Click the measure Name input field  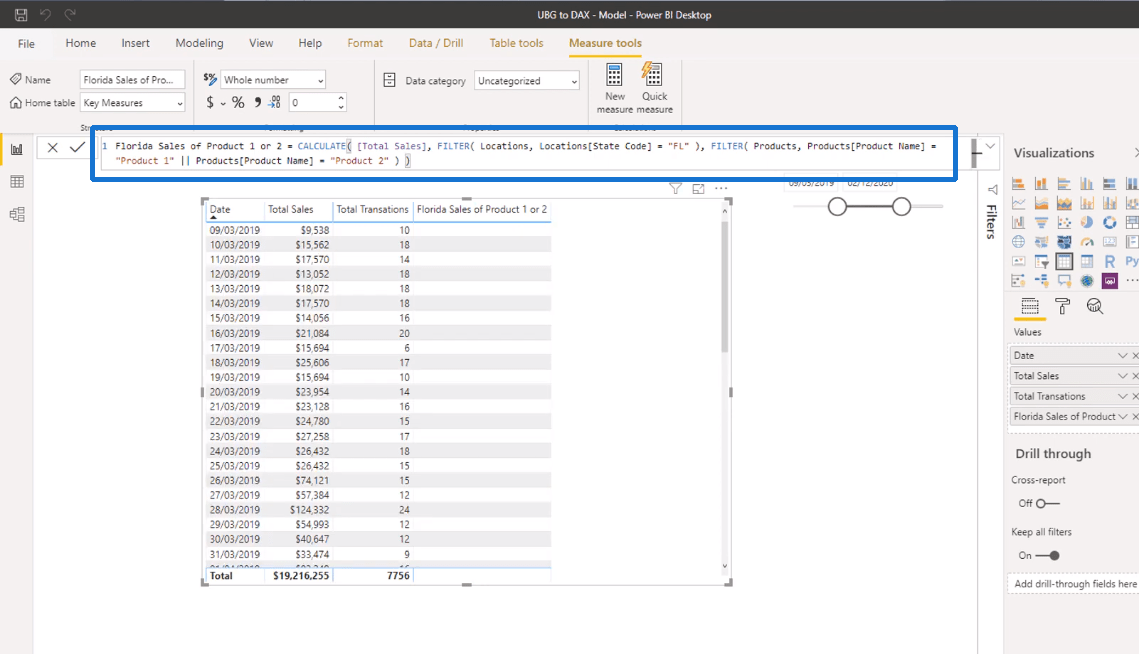pyautogui.click(x=133, y=80)
